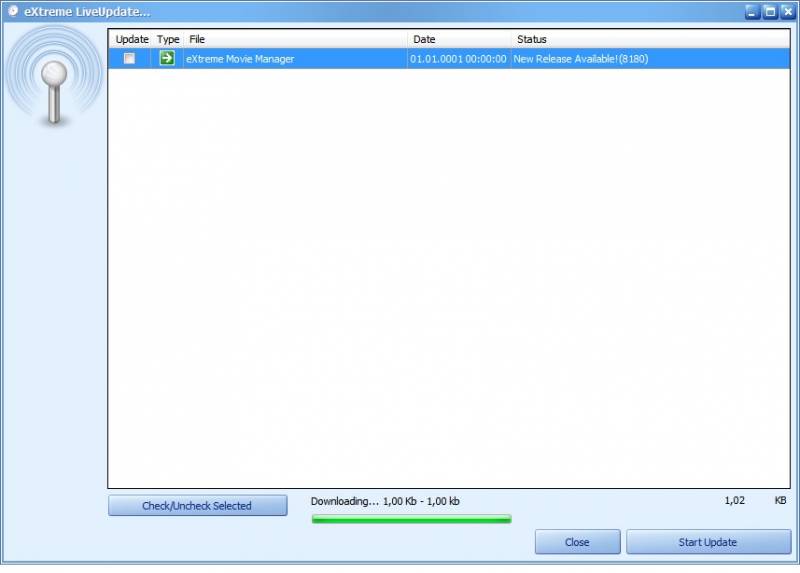Click the Close button

point(578,542)
